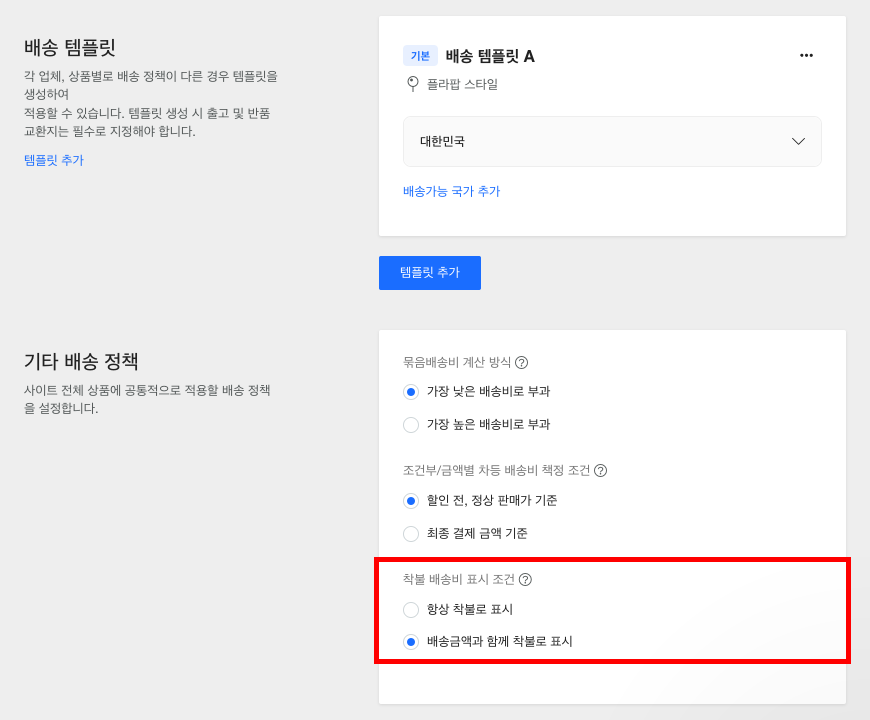Click the help icon next to 묶음배송비 계산 방식

[x=521, y=362]
